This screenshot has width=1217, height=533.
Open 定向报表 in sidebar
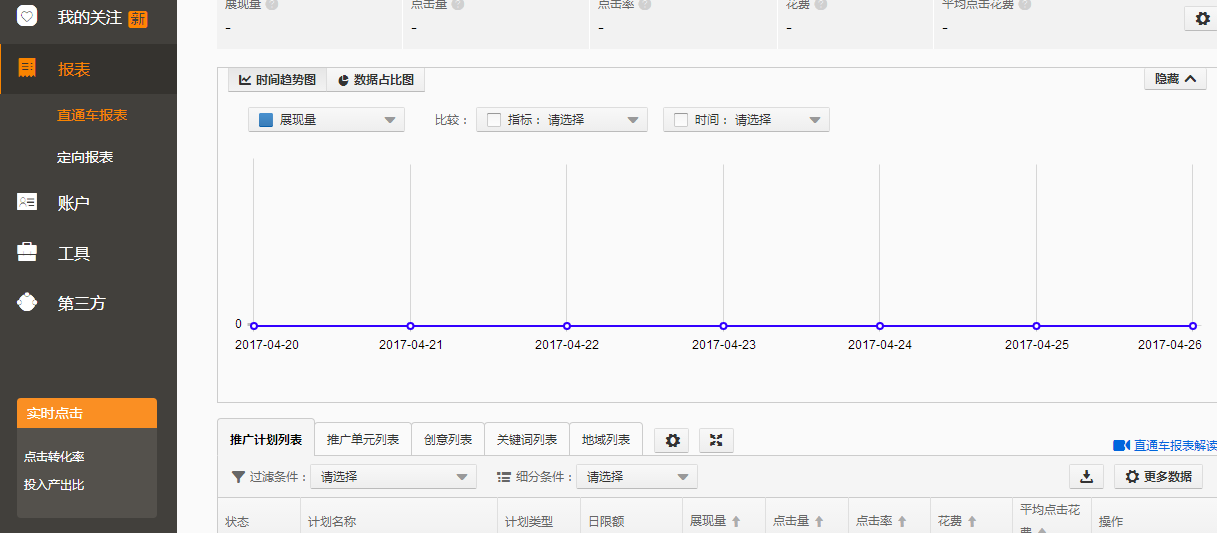[85, 157]
